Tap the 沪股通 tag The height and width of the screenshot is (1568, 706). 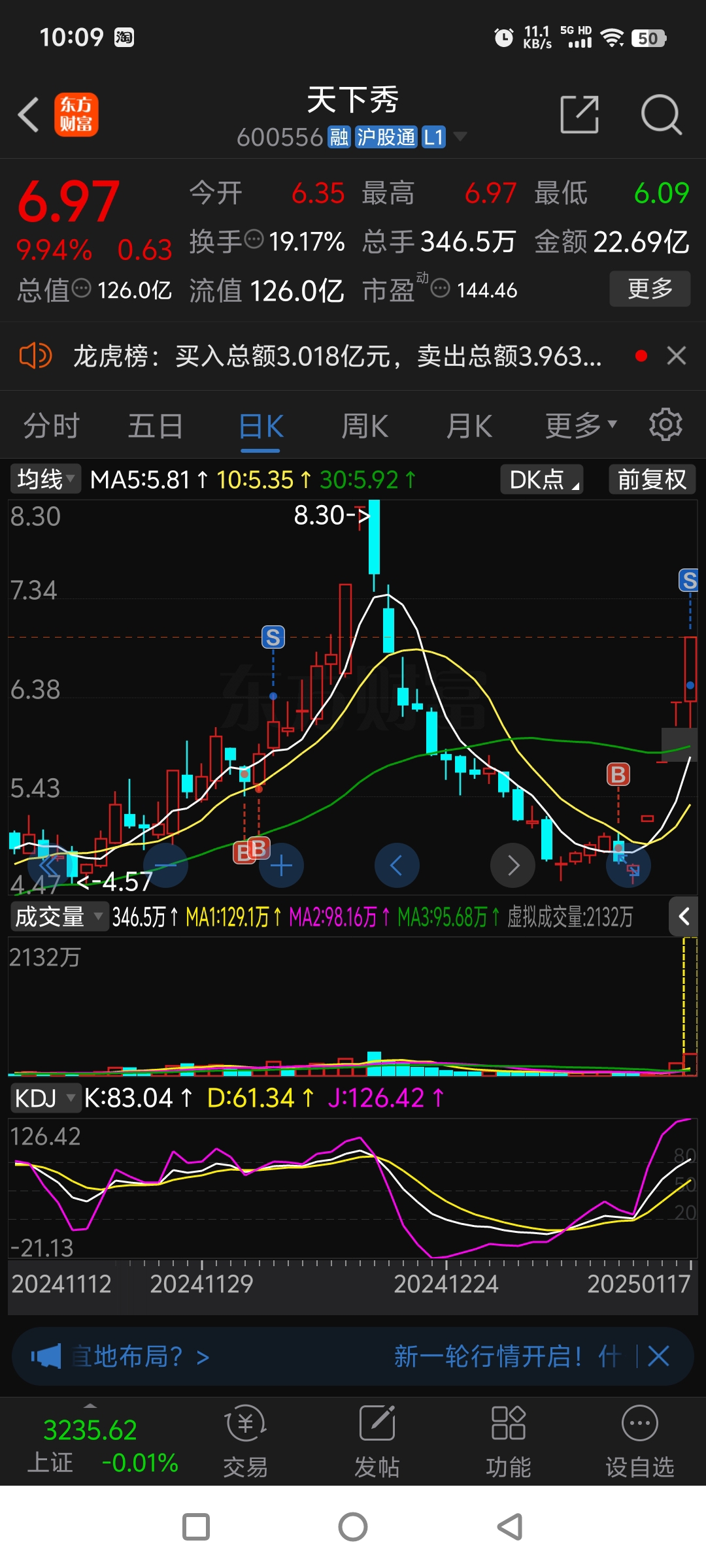coord(386,137)
